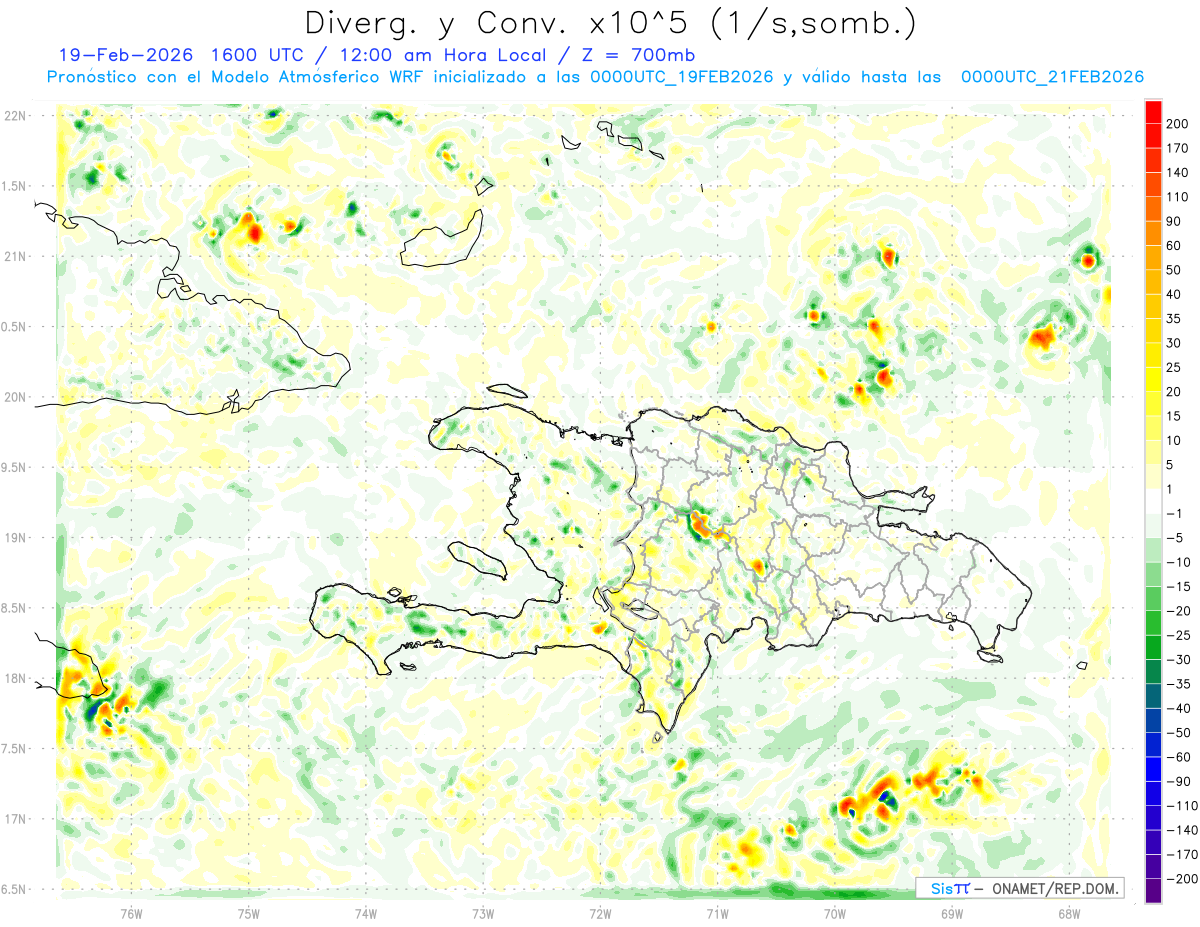Select the colorbar value -170

point(1184,854)
